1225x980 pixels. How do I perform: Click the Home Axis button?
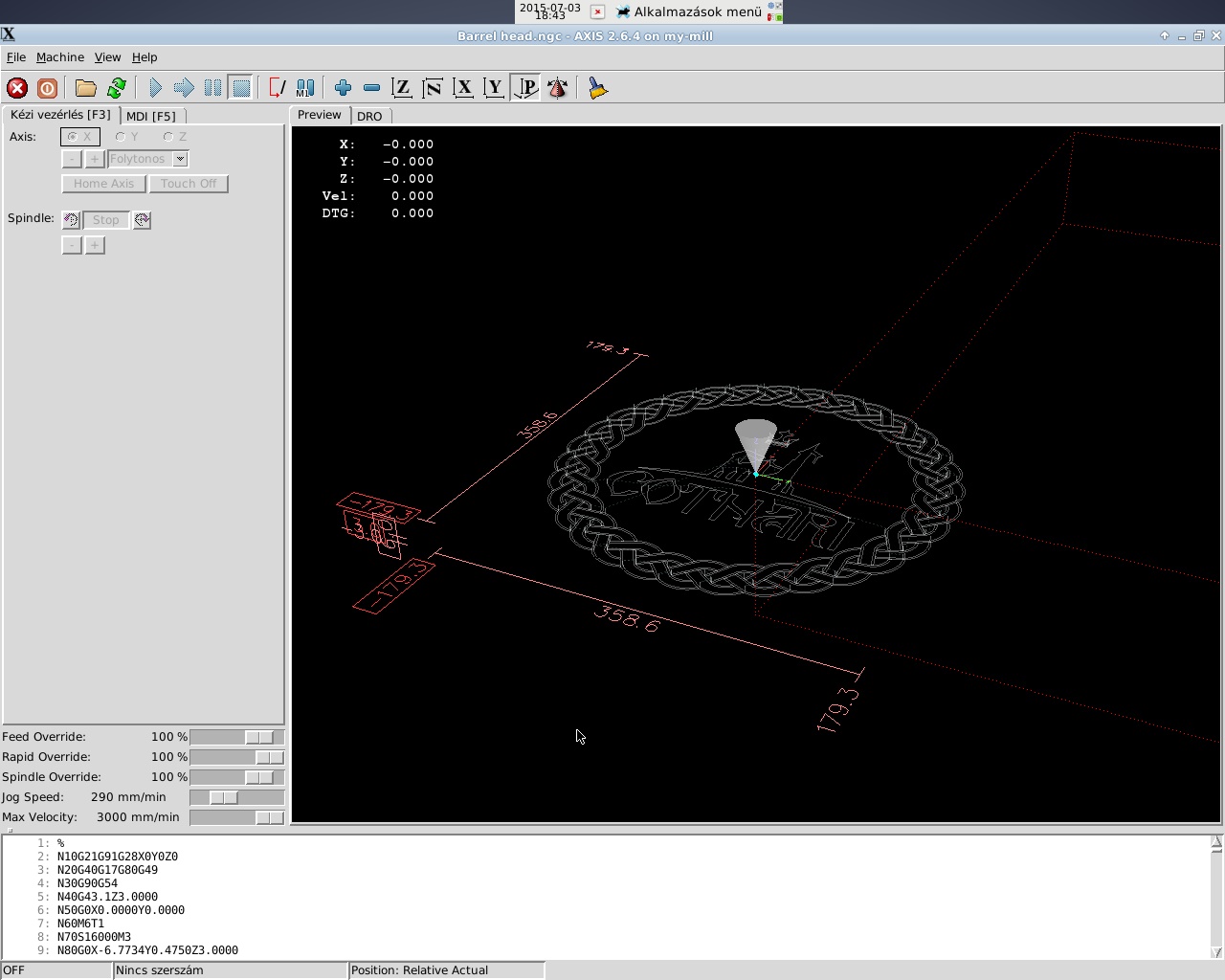[x=103, y=184]
